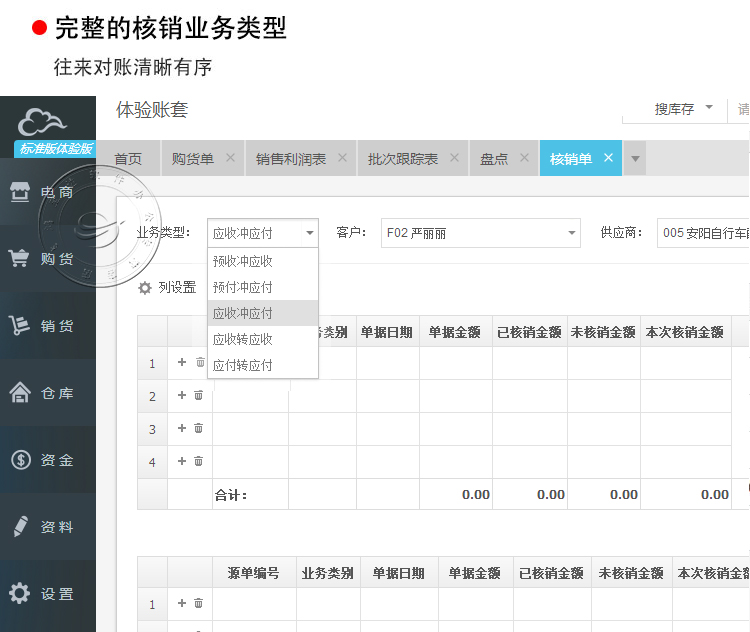Viewport: 750px width, 632px height.
Task: Expand the tab overflow arrow
Action: (x=635, y=159)
